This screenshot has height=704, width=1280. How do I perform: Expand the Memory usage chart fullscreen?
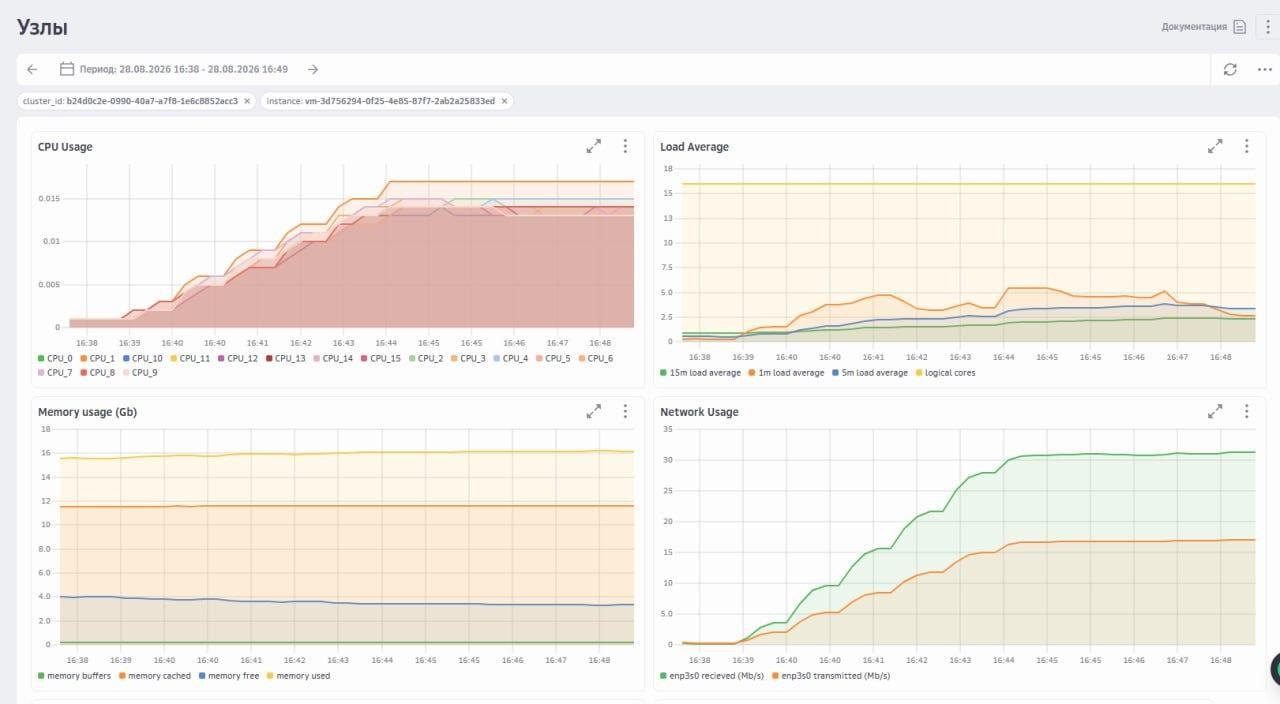pyautogui.click(x=594, y=411)
